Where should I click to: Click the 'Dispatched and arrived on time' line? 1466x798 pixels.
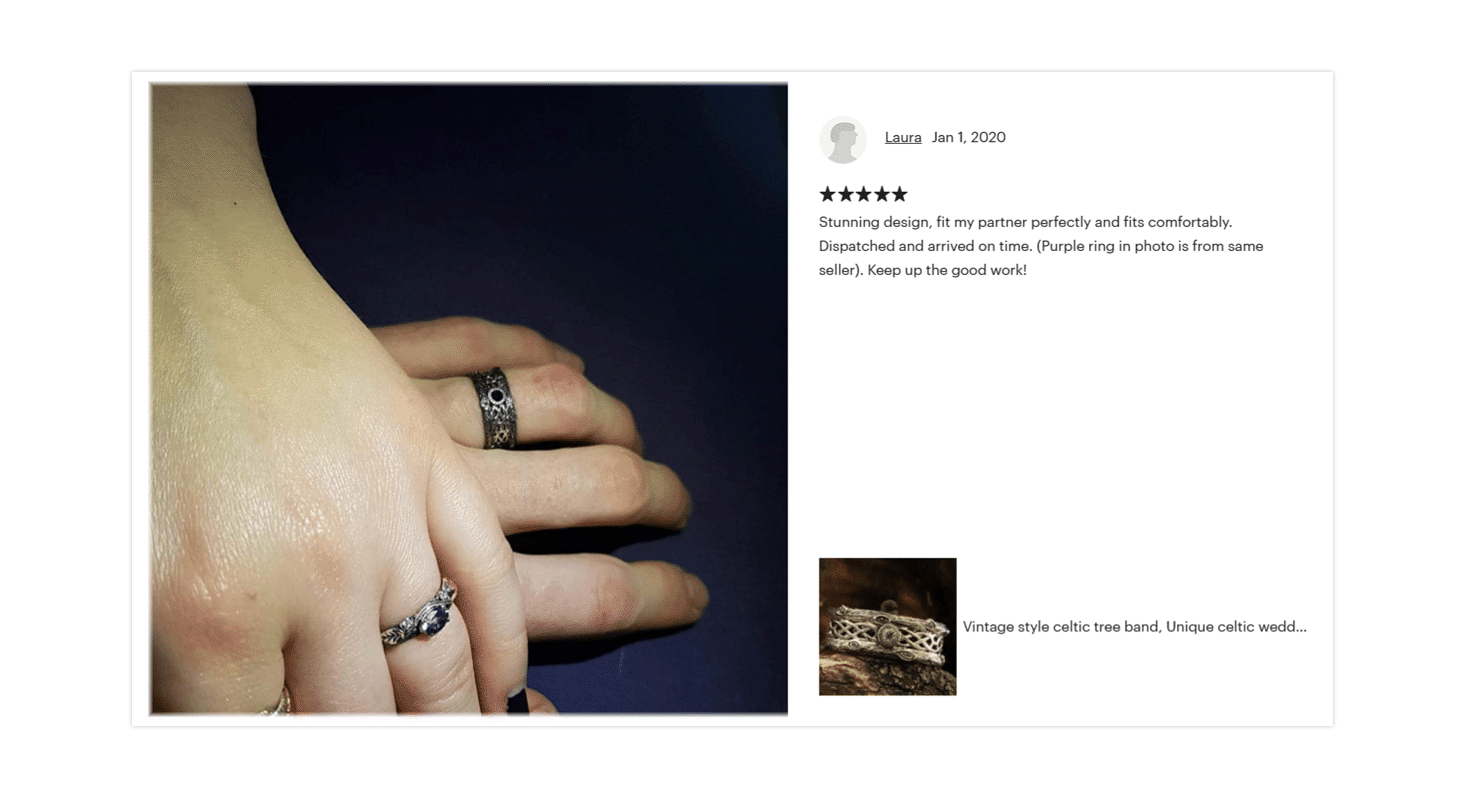click(1041, 245)
